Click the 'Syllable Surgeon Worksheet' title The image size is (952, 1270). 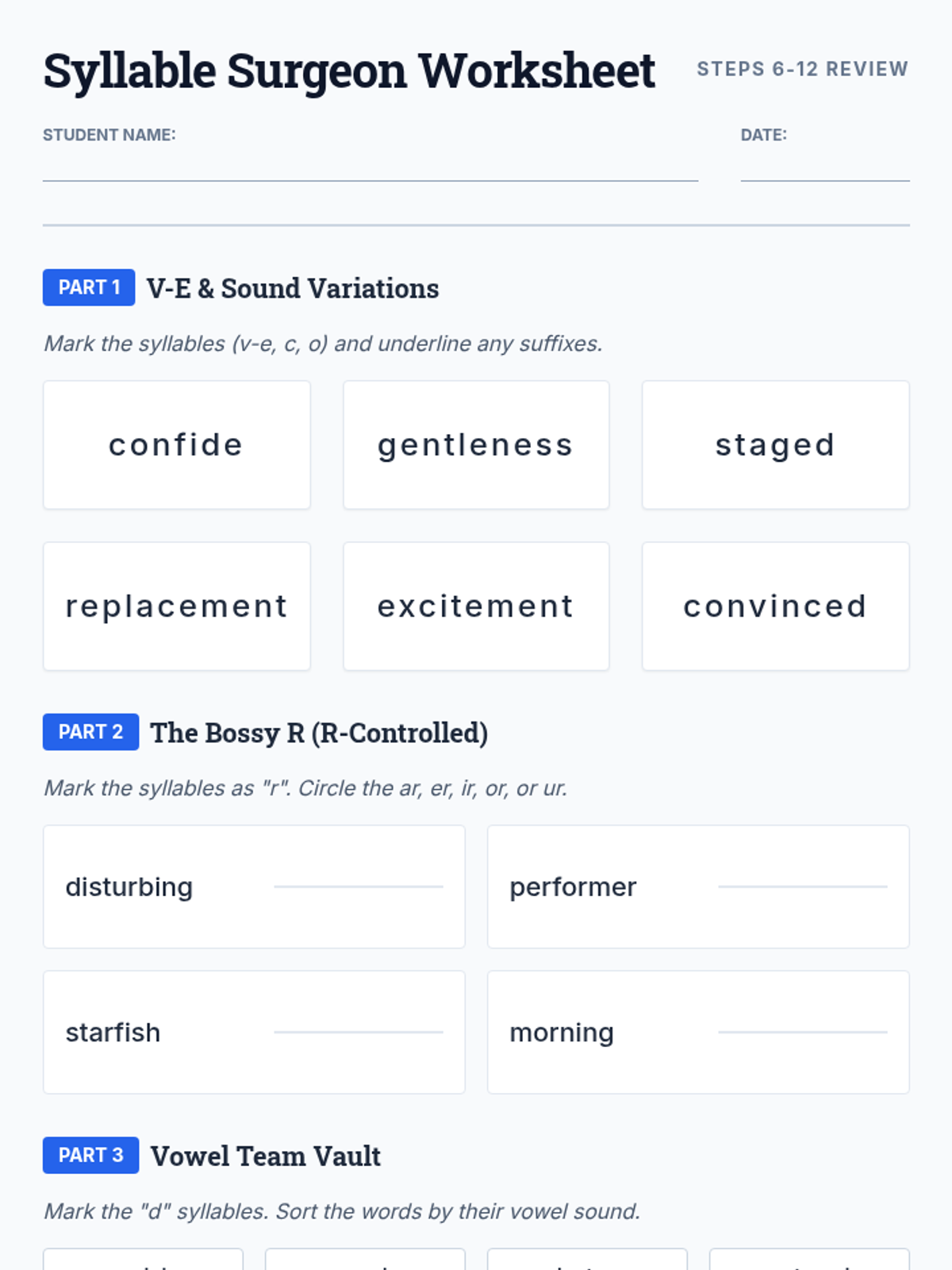pyautogui.click(x=349, y=71)
